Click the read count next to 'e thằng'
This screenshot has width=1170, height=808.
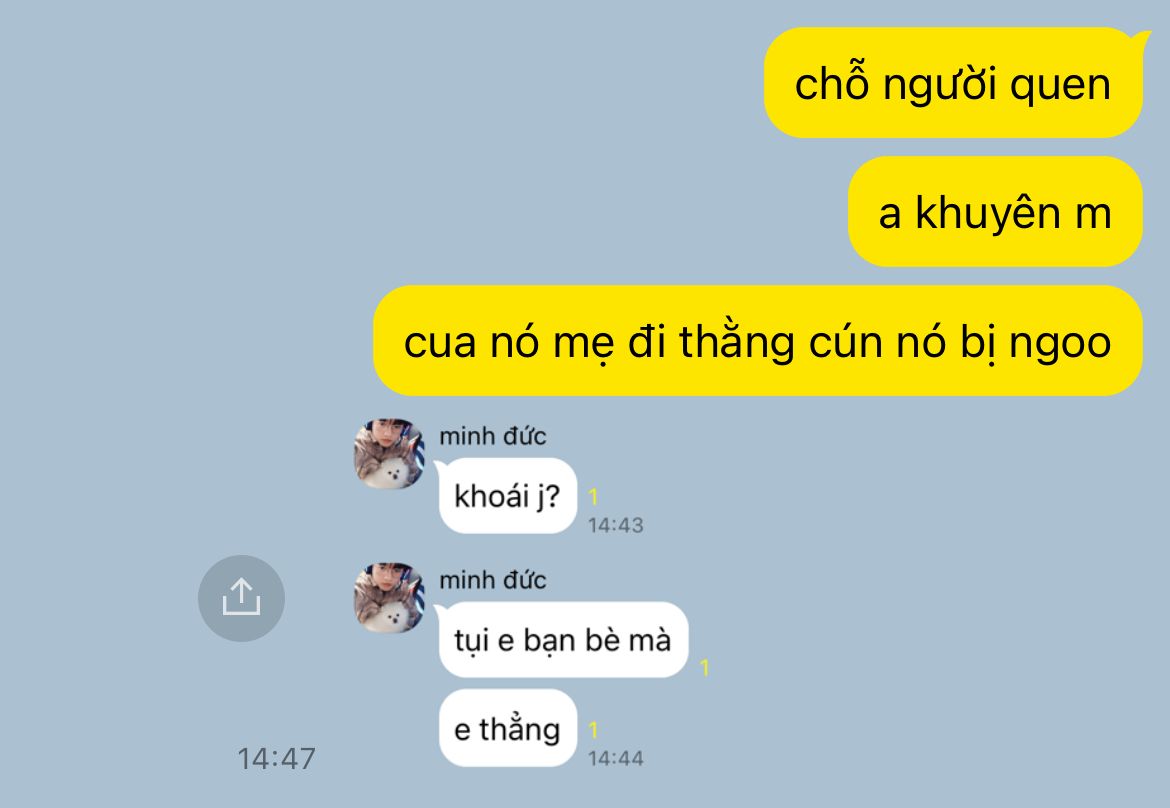(x=593, y=730)
